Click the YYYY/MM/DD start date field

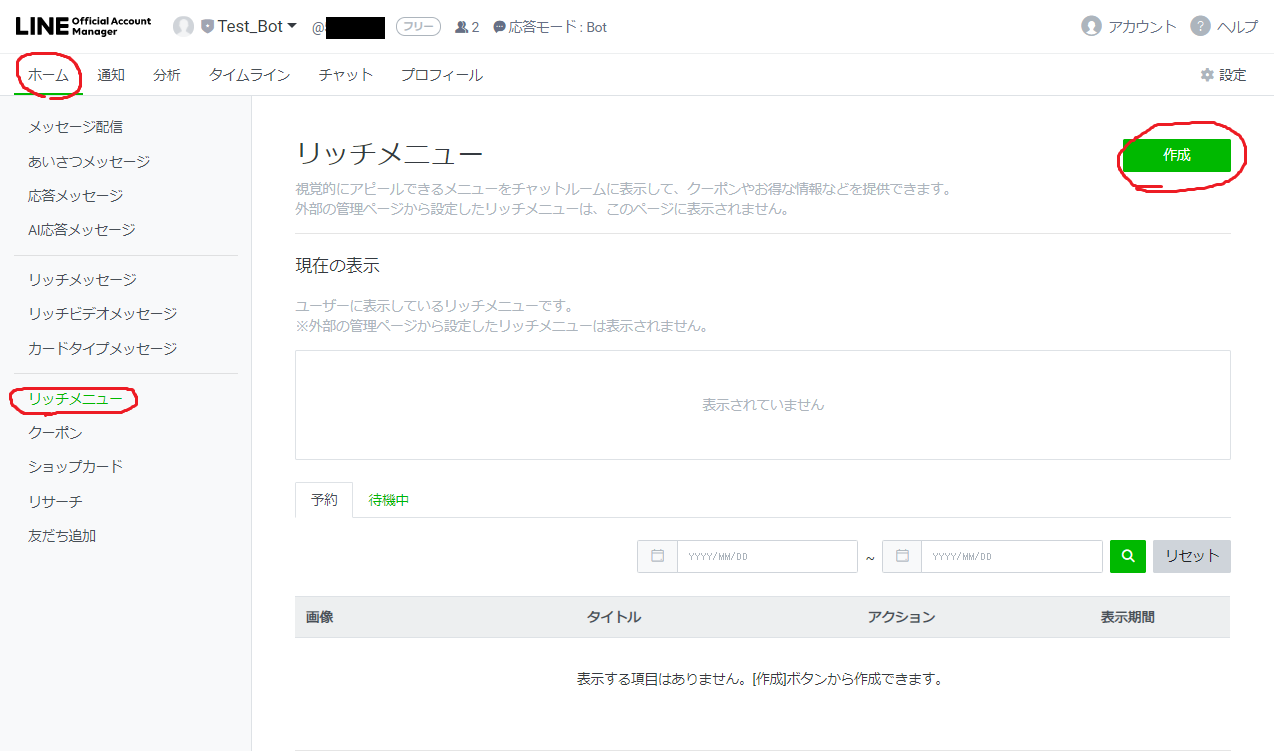point(767,556)
